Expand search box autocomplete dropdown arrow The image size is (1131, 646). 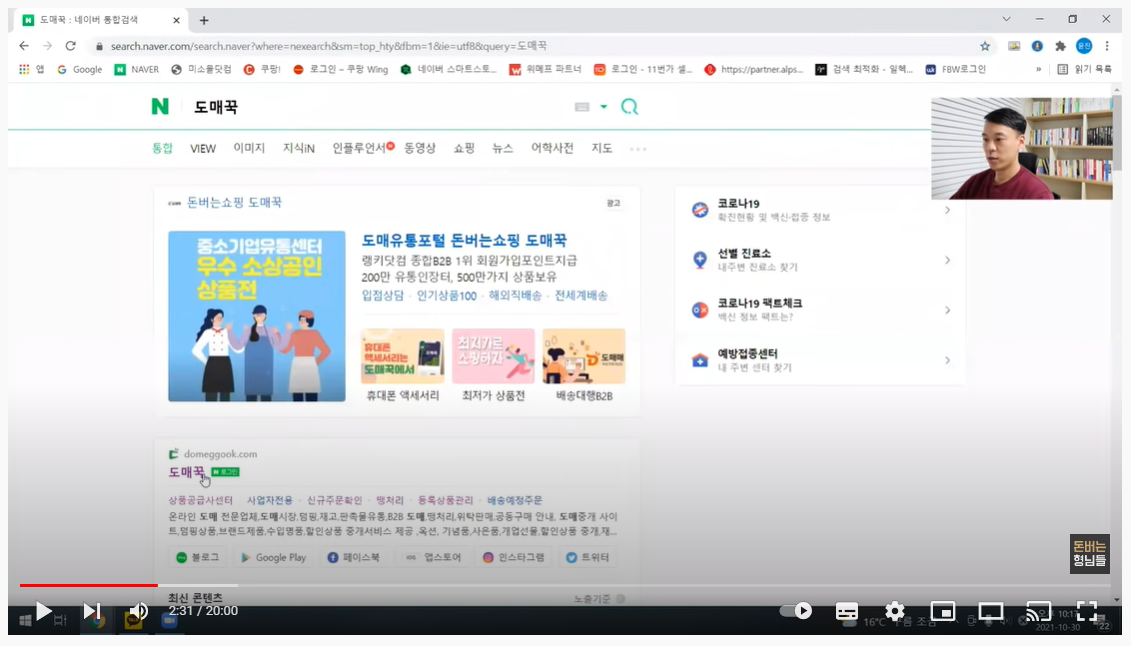click(604, 107)
